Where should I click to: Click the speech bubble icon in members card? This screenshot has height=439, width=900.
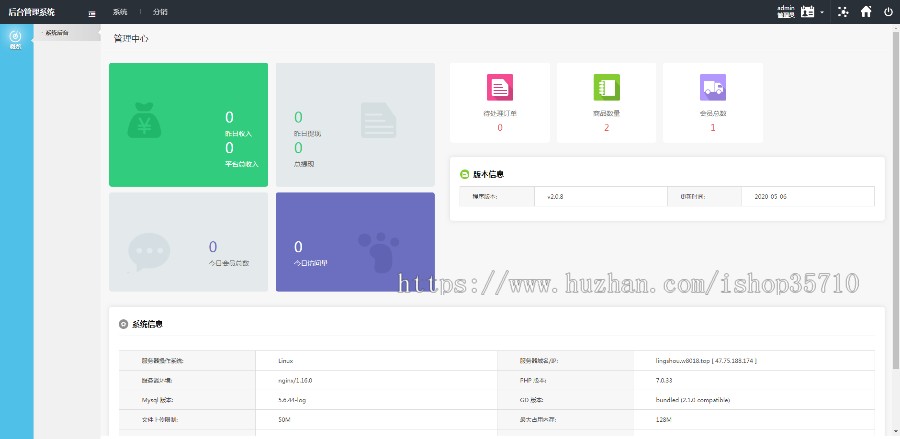pyautogui.click(x=149, y=252)
